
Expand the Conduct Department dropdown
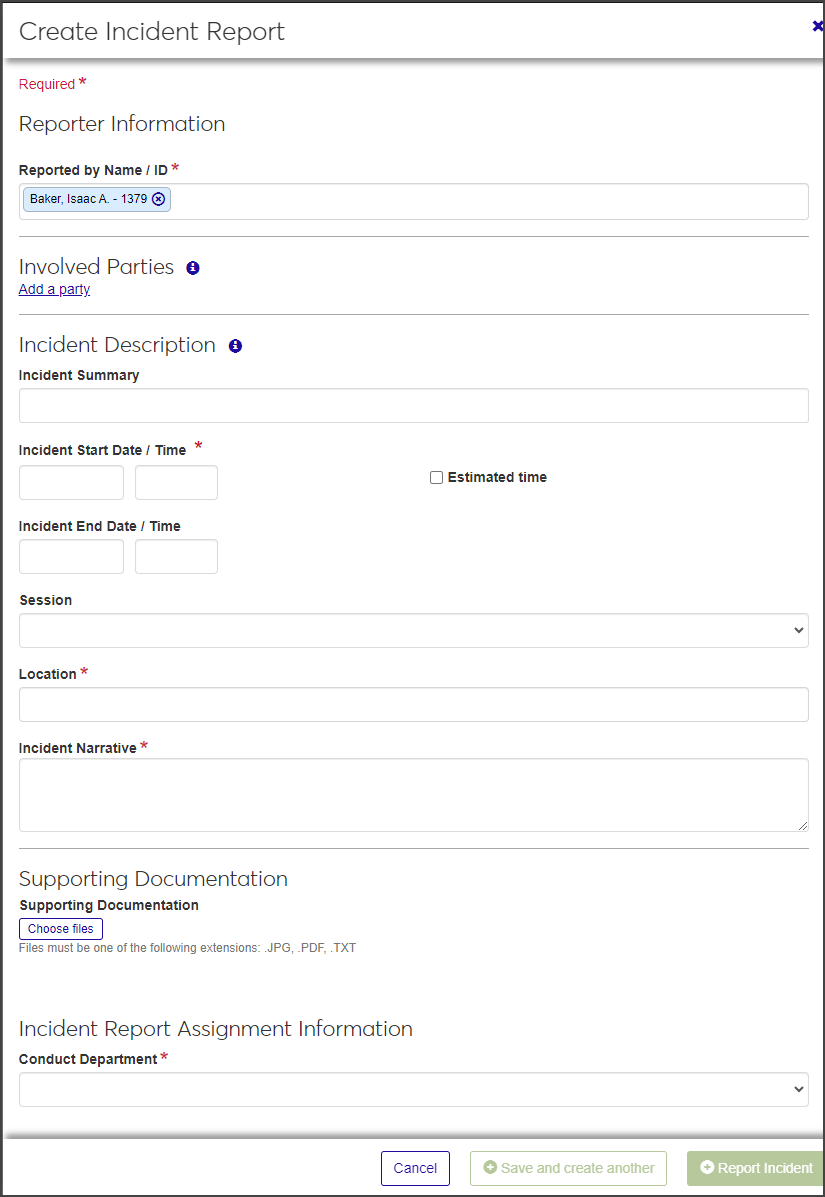coord(413,1089)
